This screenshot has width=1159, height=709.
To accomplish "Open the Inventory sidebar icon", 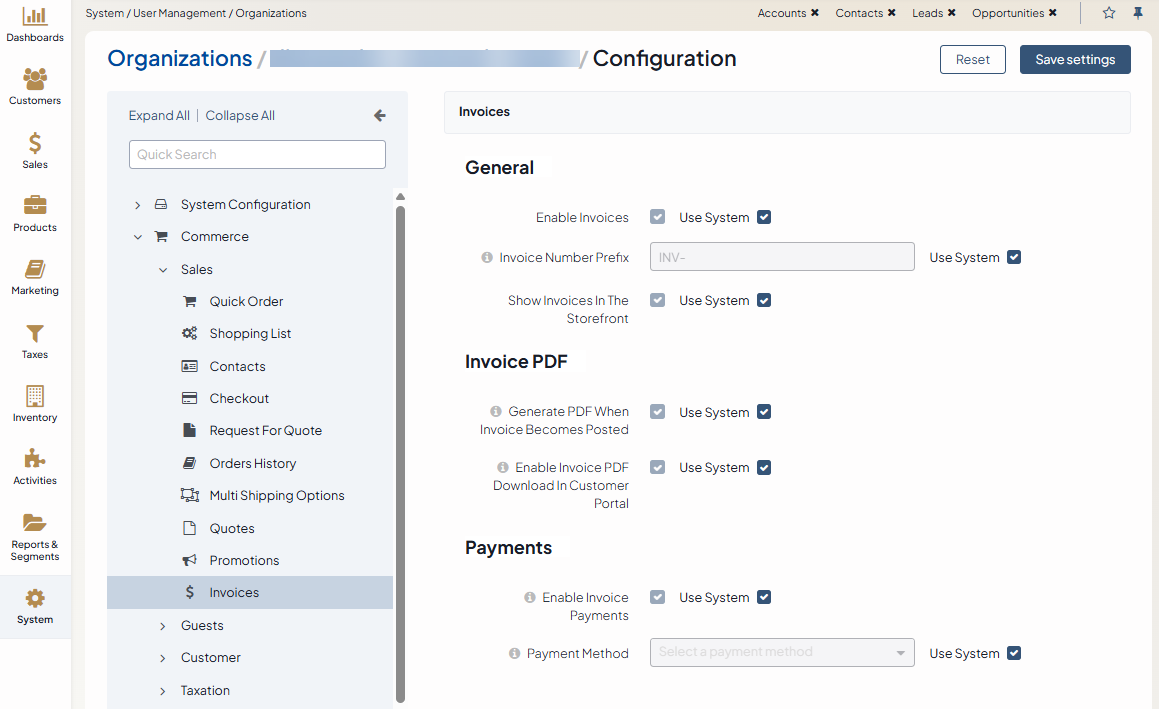I will coord(35,397).
